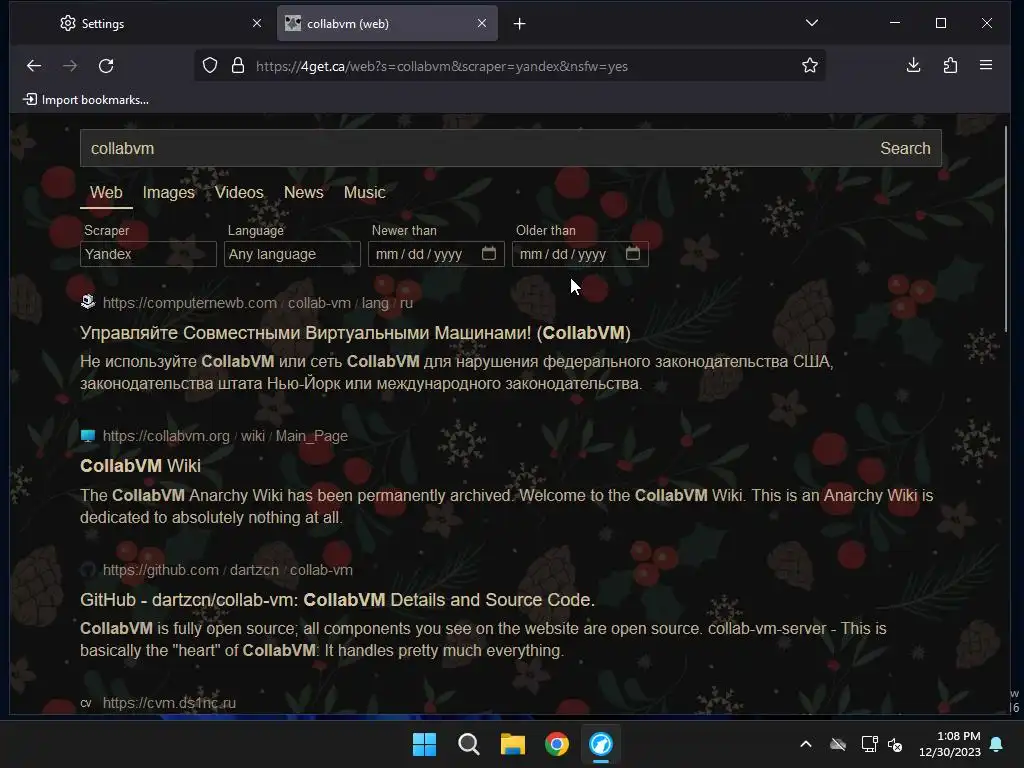Click the Search button
The width and height of the screenshot is (1024, 768).
(905, 148)
